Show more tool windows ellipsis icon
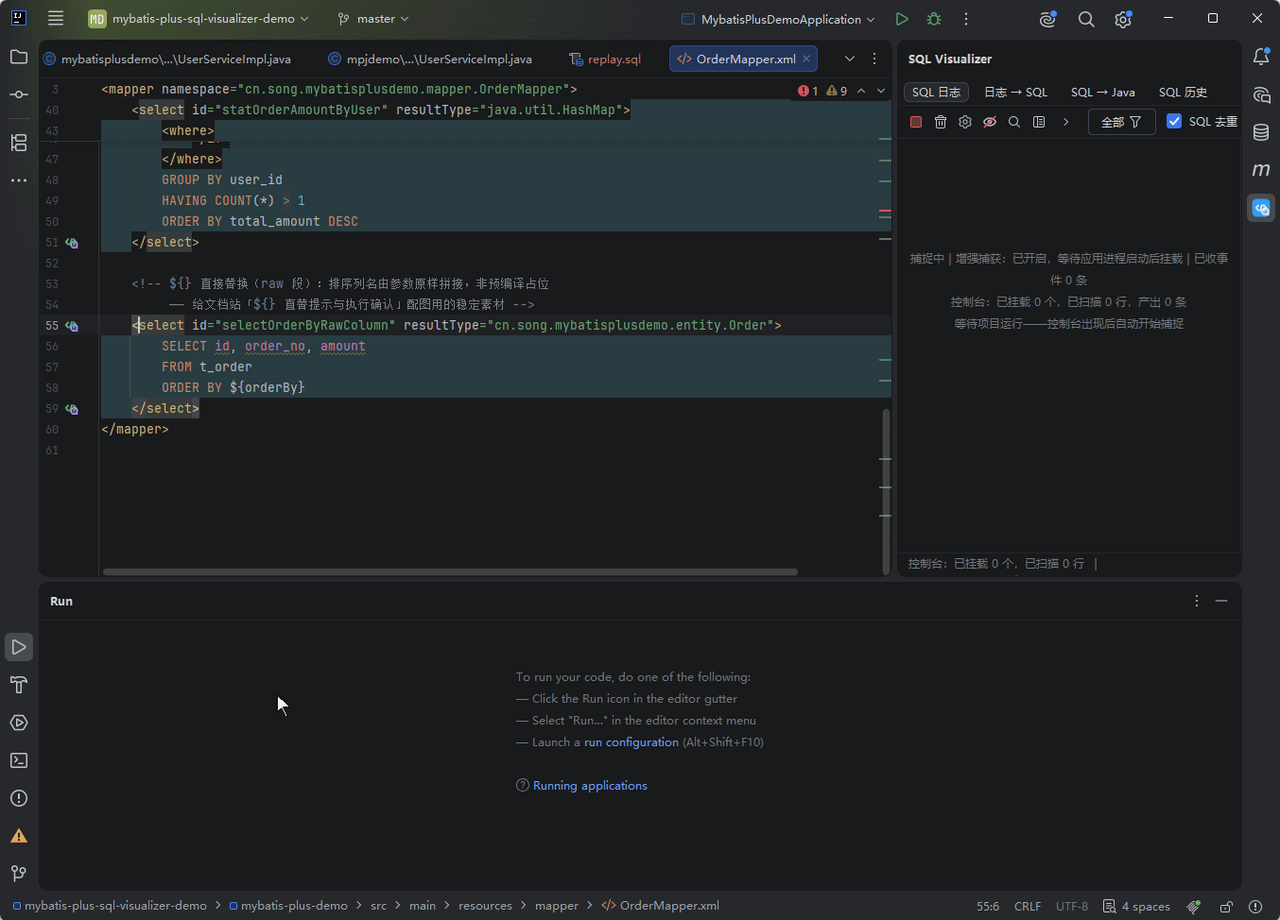This screenshot has height=920, width=1280. pyautogui.click(x=19, y=180)
